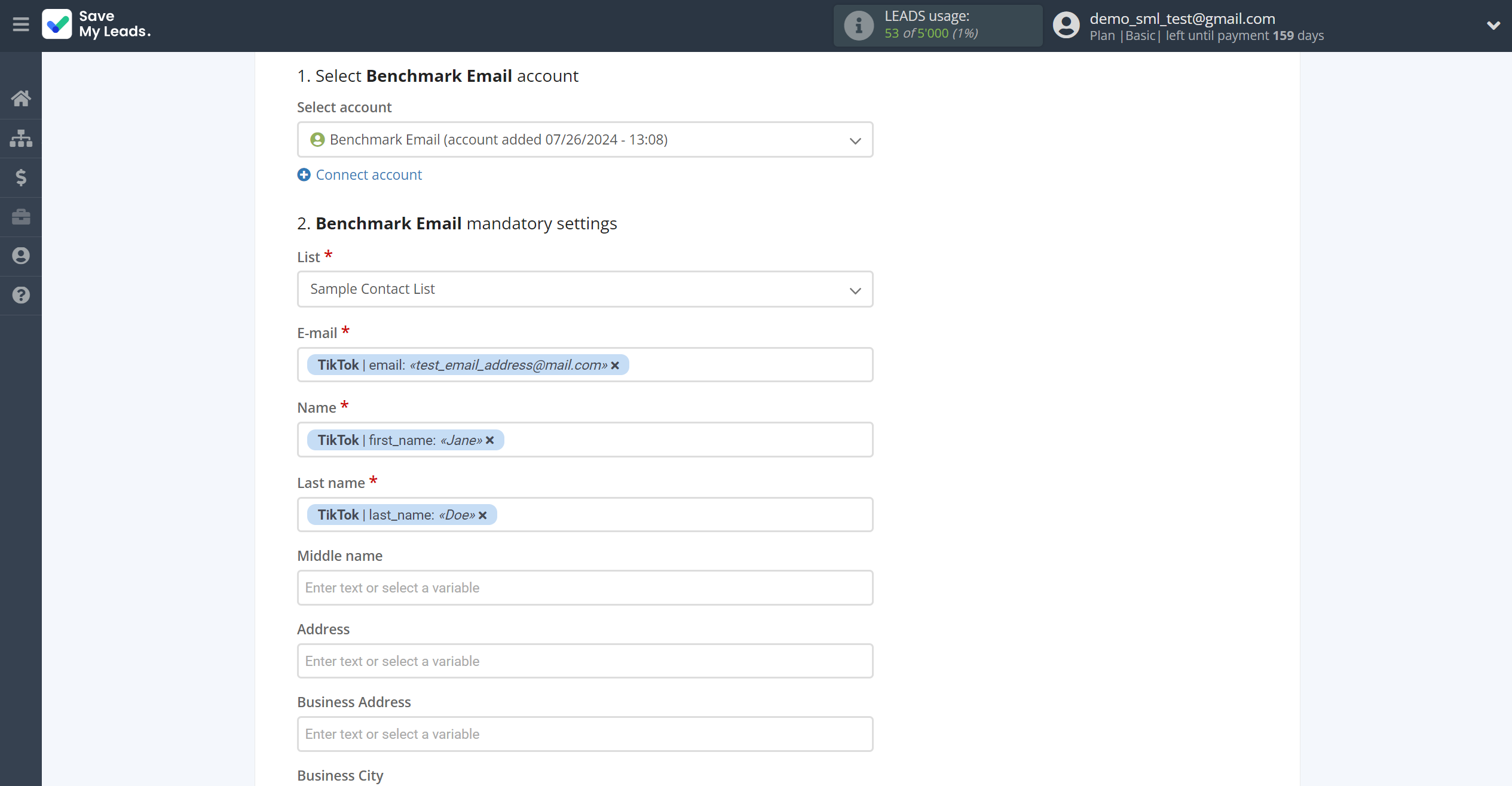Screen dimensions: 1512x786
Task: Click the Middle name input field
Action: (585, 588)
